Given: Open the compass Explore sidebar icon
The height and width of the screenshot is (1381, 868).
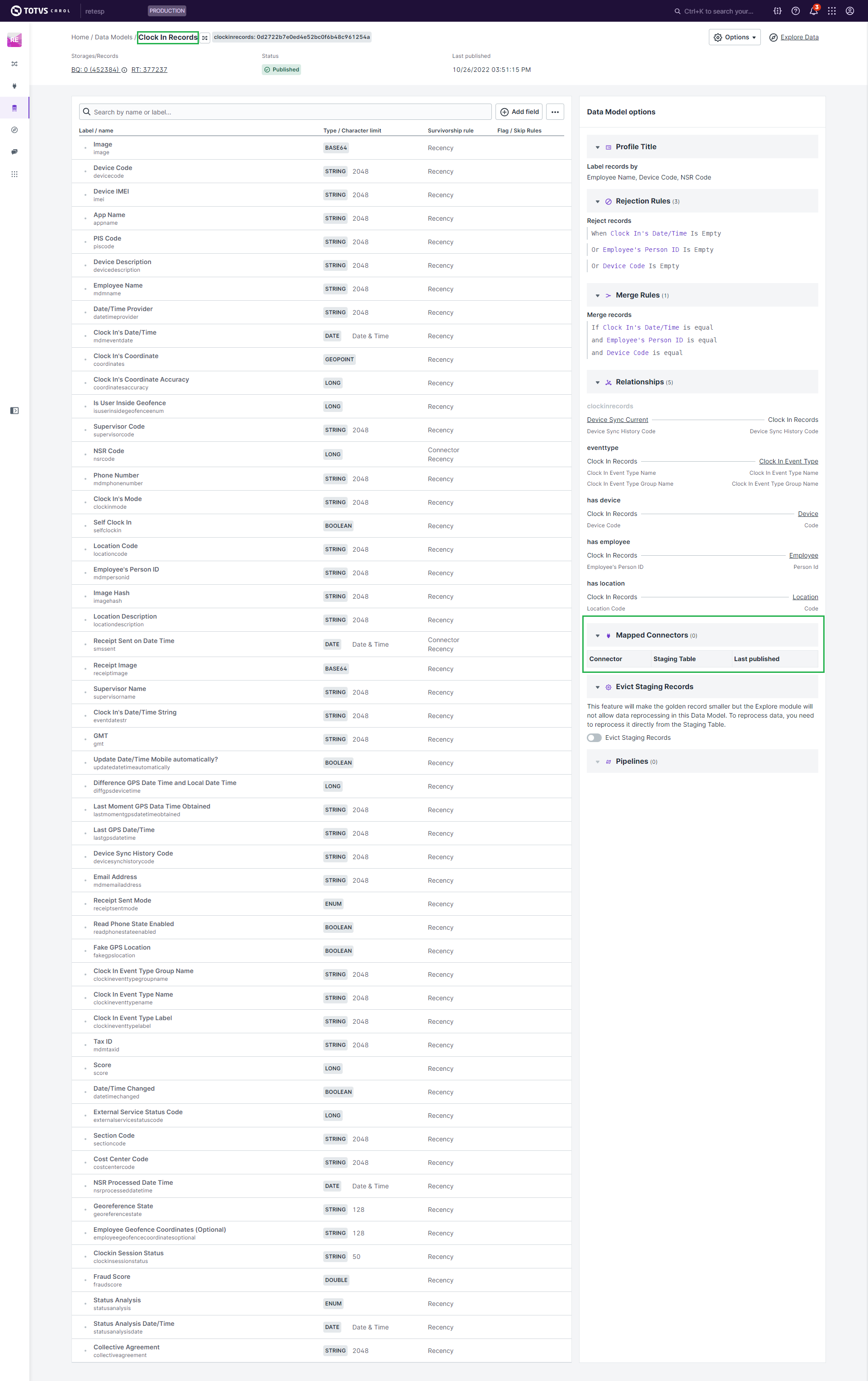Looking at the screenshot, I should (x=14, y=130).
